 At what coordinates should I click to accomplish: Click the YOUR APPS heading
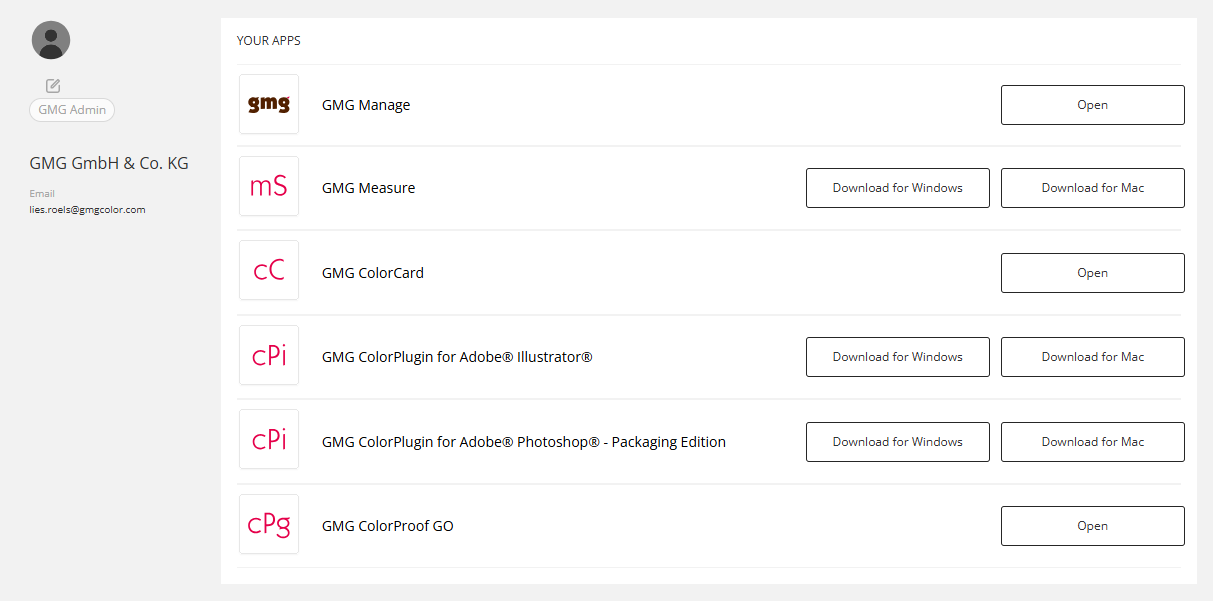(x=269, y=41)
